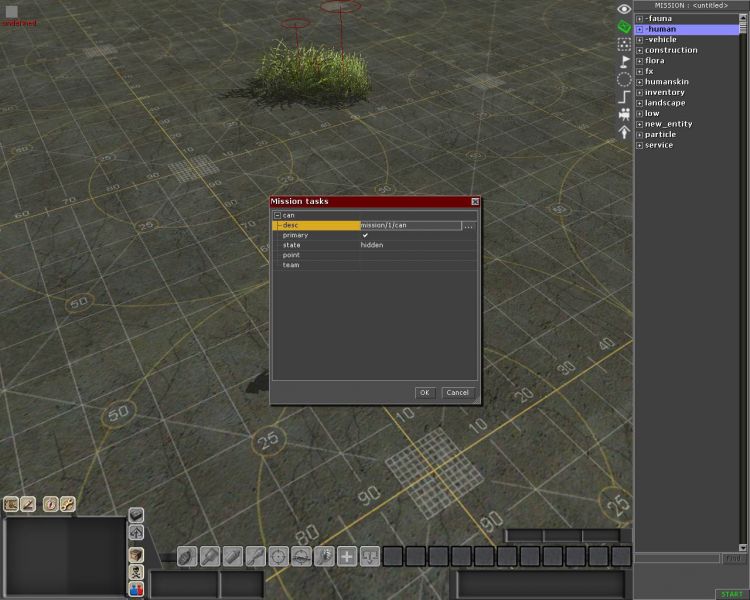The width and height of the screenshot is (750, 600).
Task: Select the dotted square squad selection icon
Action: pyautogui.click(x=624, y=44)
